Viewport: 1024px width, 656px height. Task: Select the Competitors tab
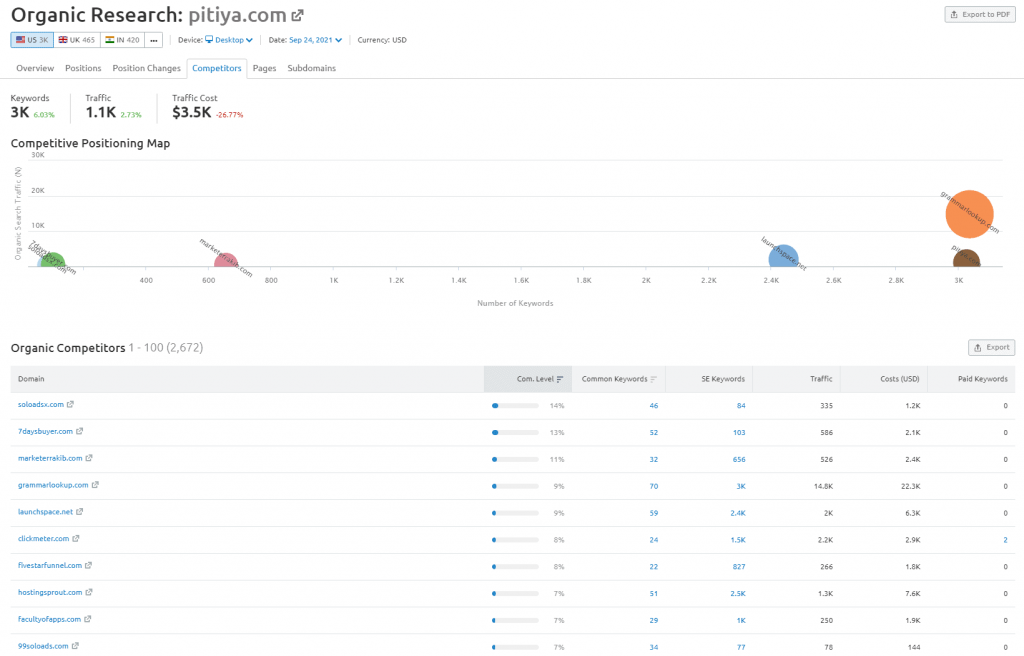click(x=217, y=68)
